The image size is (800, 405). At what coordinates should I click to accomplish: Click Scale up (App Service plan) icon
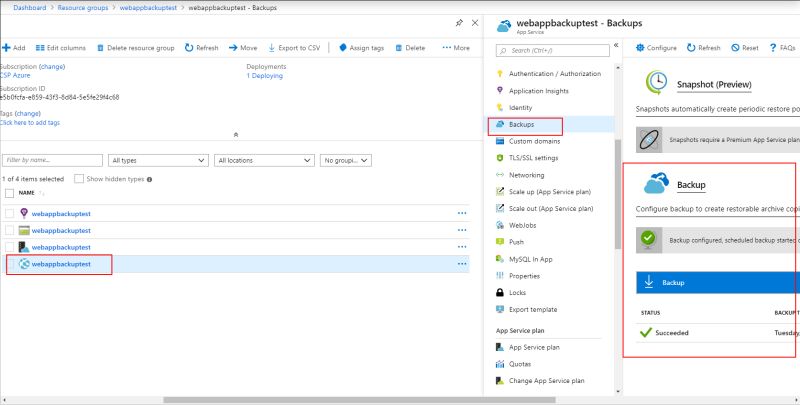(x=500, y=192)
